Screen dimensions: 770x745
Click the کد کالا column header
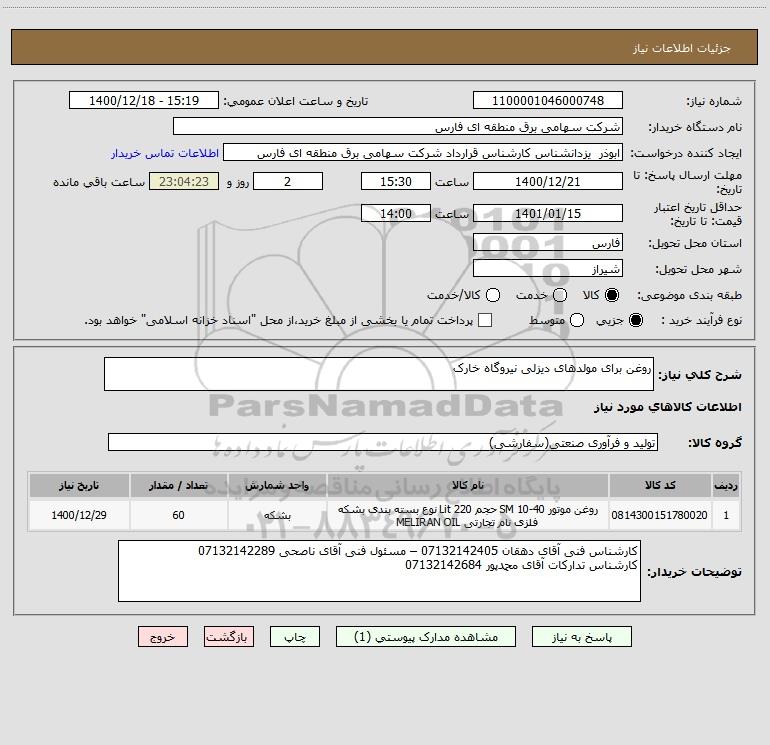pyautogui.click(x=660, y=485)
